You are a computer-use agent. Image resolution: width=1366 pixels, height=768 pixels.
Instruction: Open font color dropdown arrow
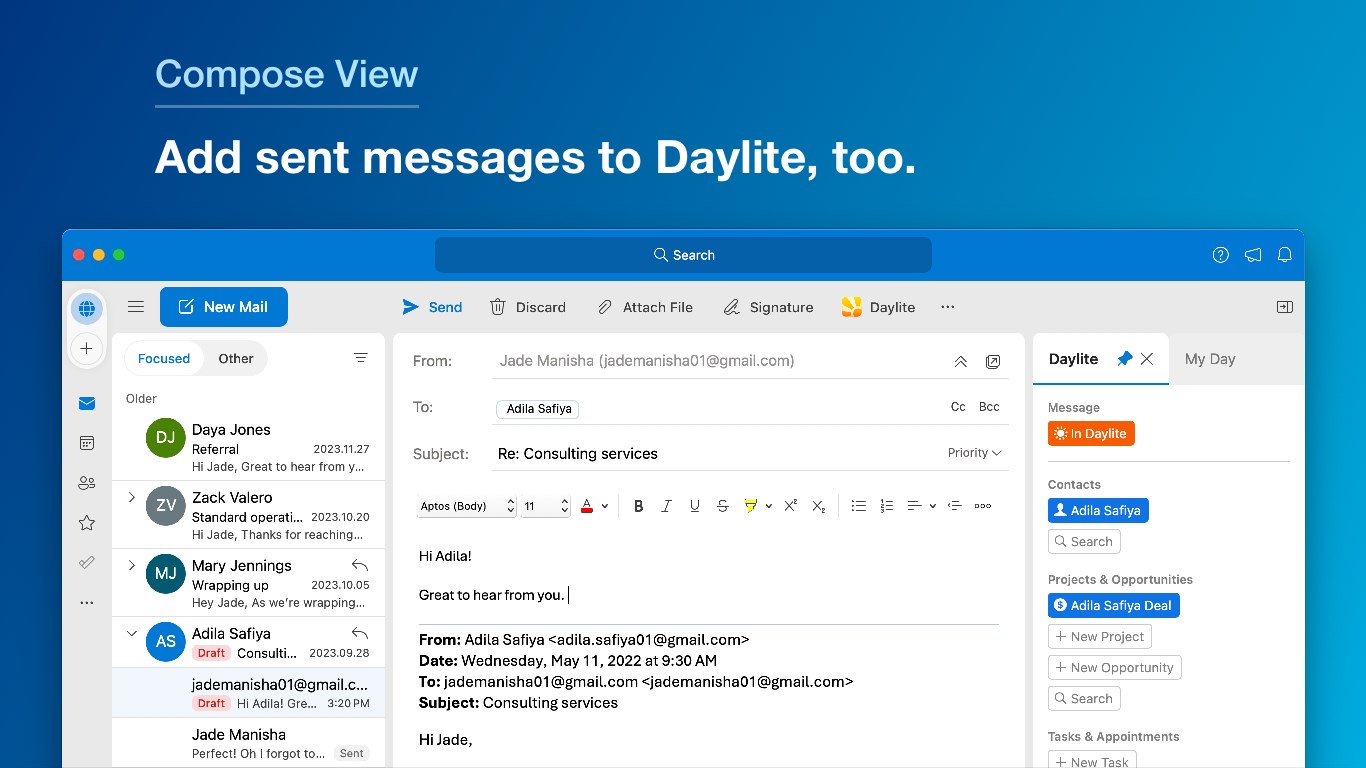tap(605, 506)
